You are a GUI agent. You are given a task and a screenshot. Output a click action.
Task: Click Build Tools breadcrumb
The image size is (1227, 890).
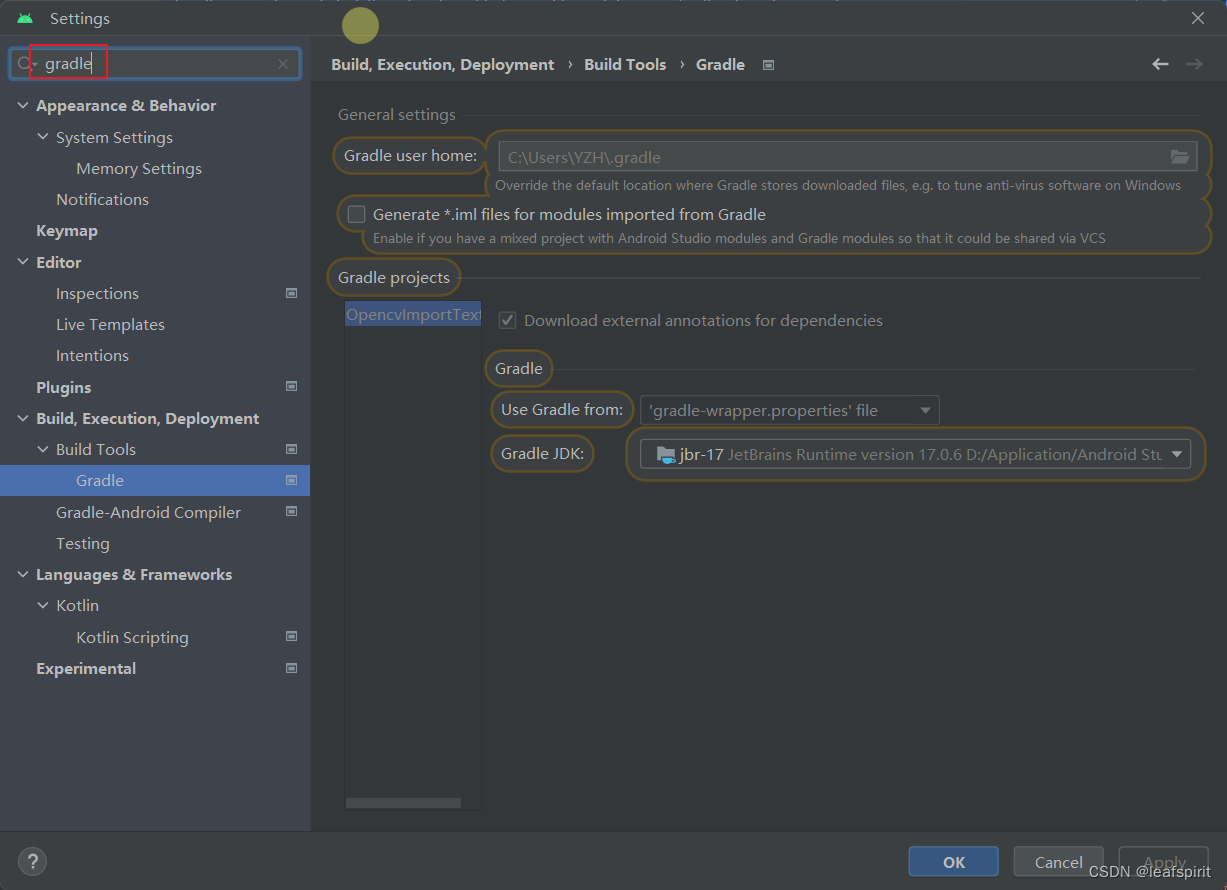(625, 64)
